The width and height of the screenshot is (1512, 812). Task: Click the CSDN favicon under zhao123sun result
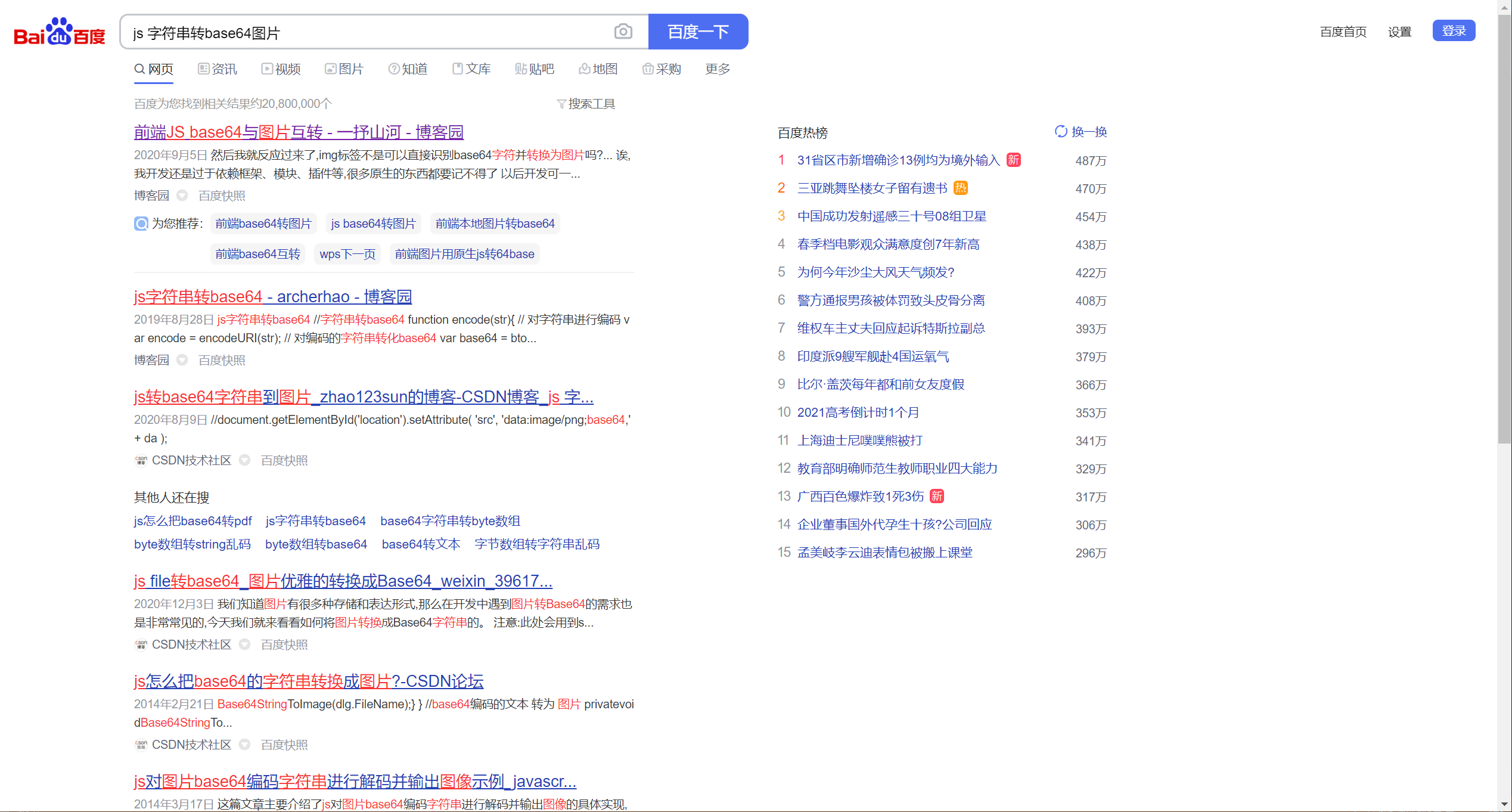(x=141, y=460)
